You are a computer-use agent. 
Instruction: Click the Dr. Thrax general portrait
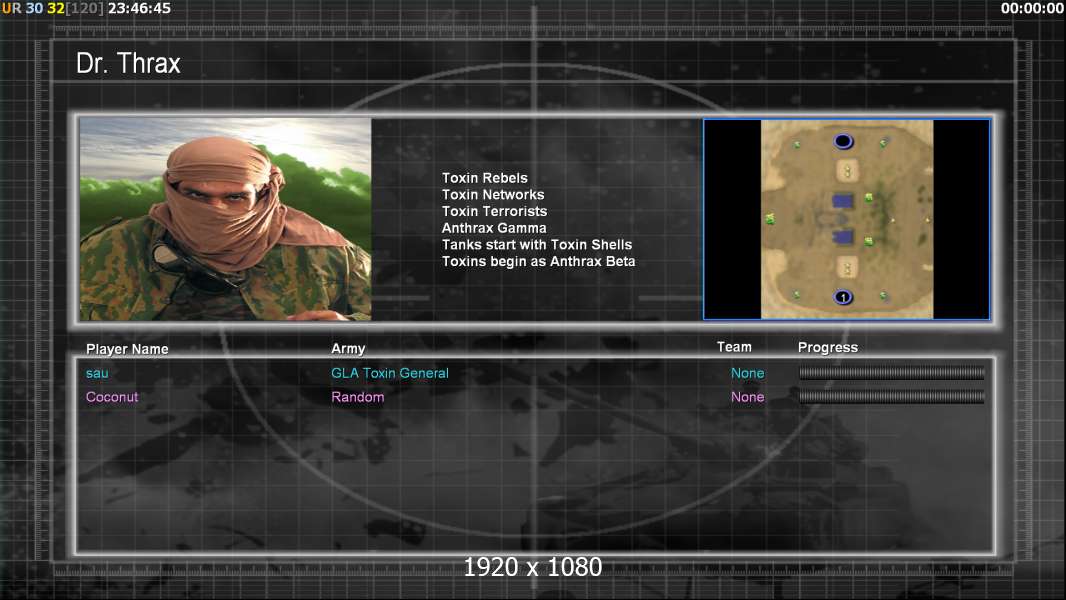tap(226, 219)
